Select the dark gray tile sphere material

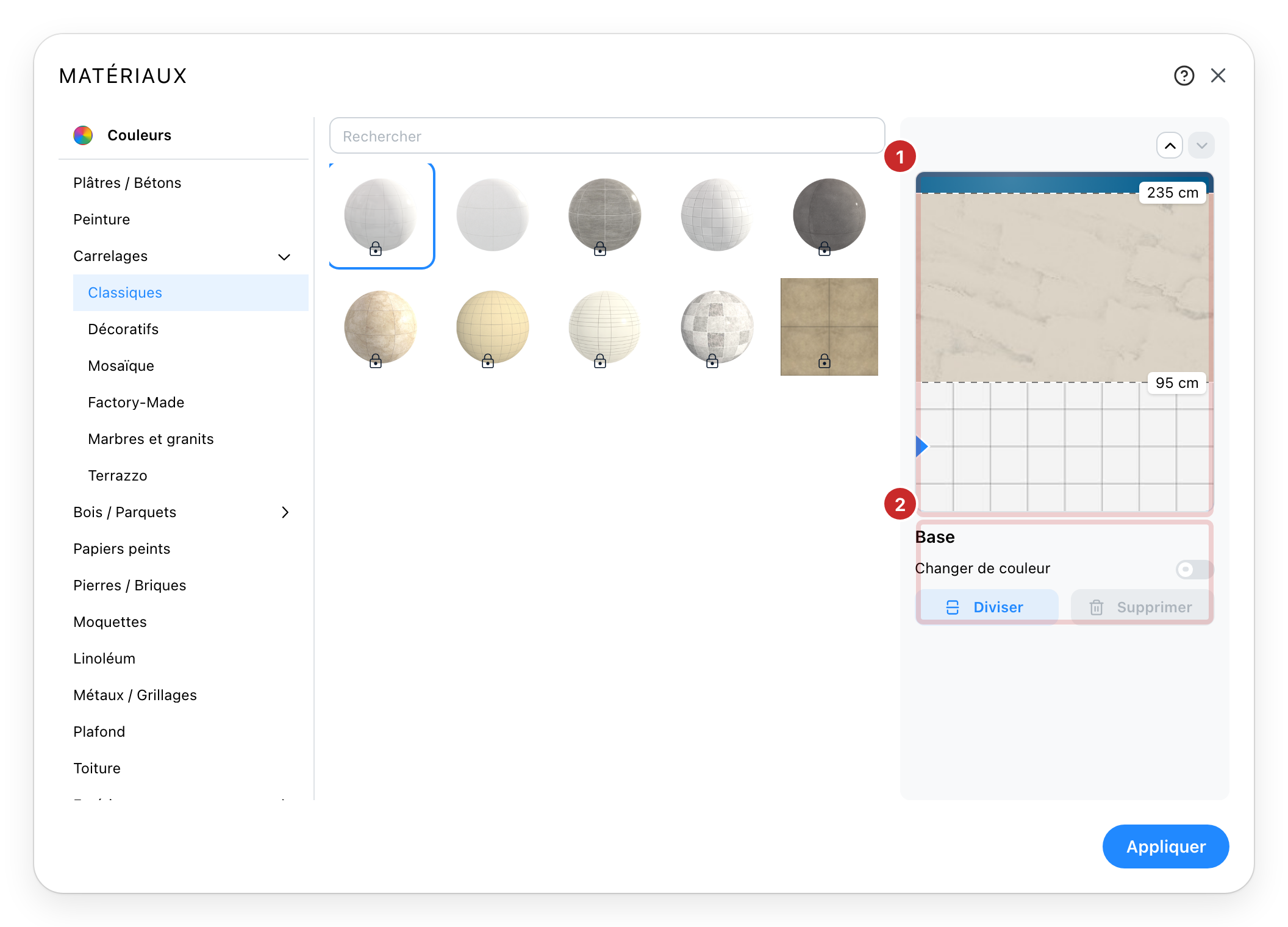[x=829, y=215]
